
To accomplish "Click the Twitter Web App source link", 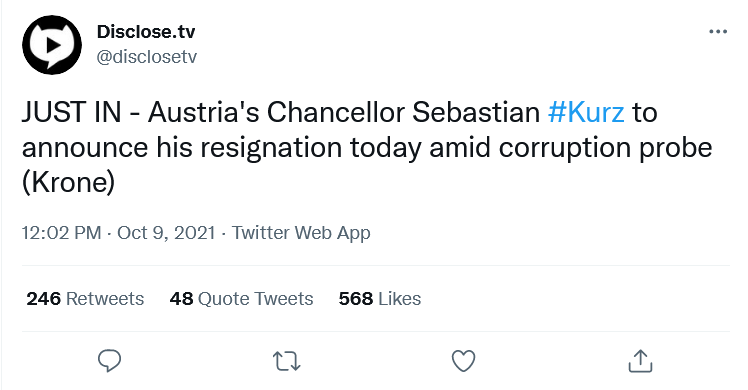I will [x=301, y=233].
